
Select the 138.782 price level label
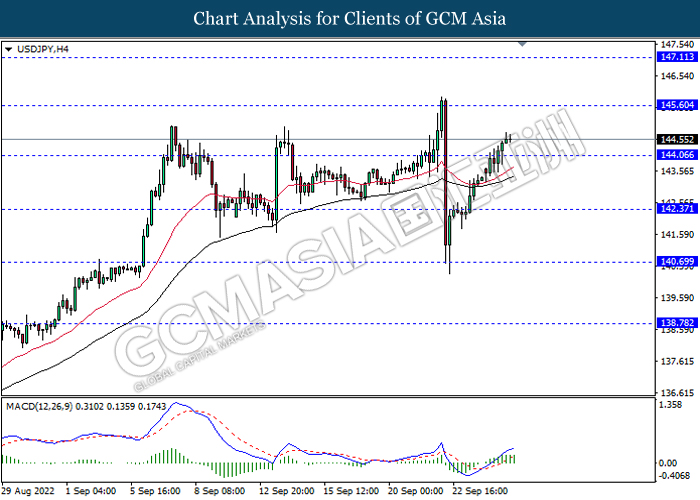click(677, 323)
